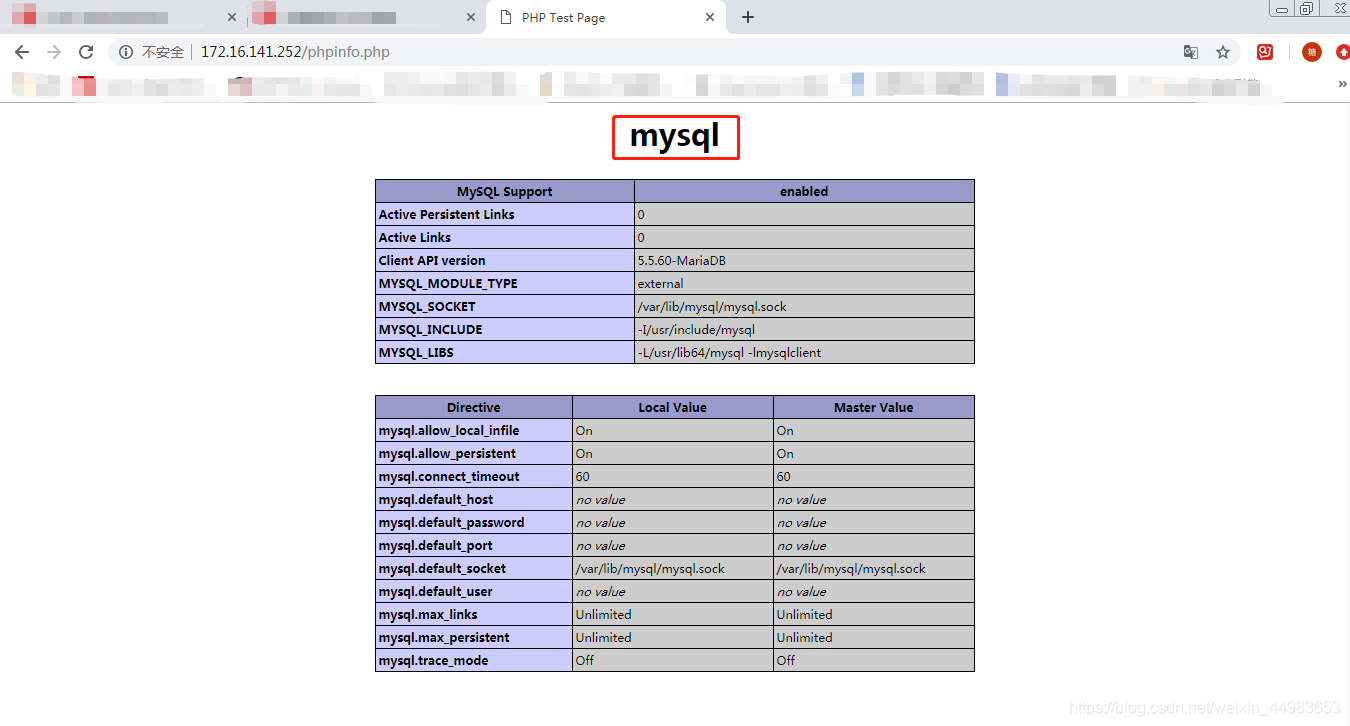
Task: Close the first blurred tab
Action: [232, 17]
